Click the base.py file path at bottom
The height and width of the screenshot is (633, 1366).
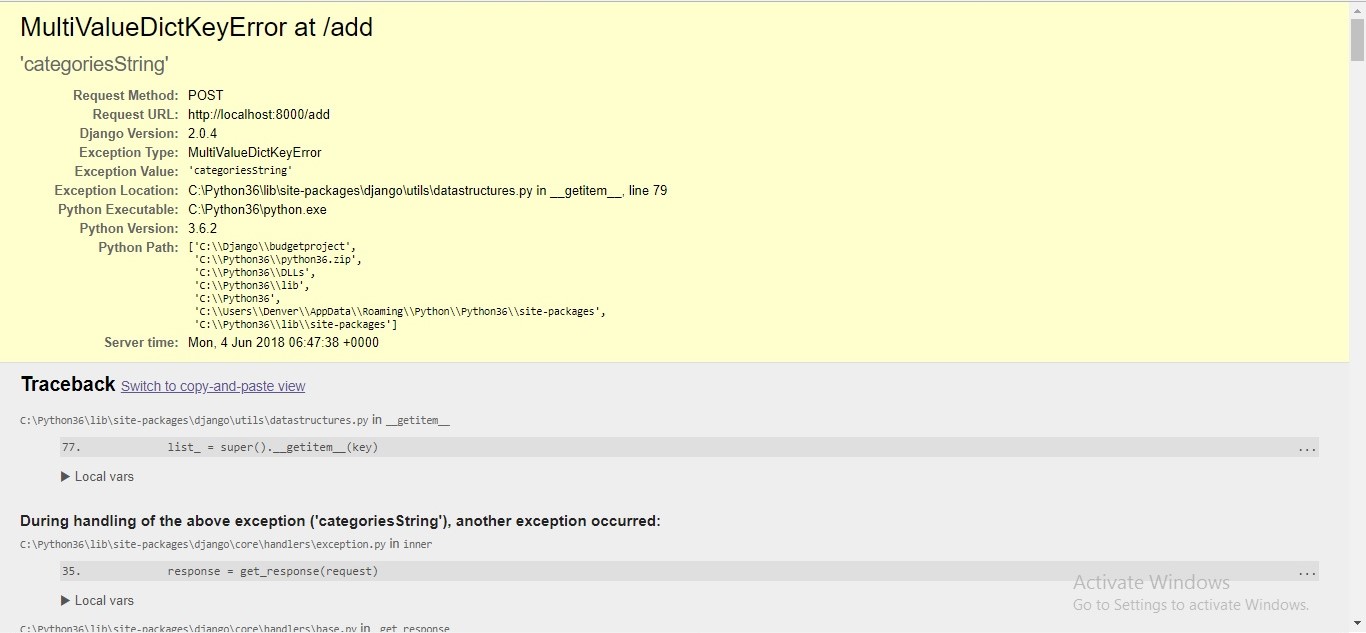189,628
